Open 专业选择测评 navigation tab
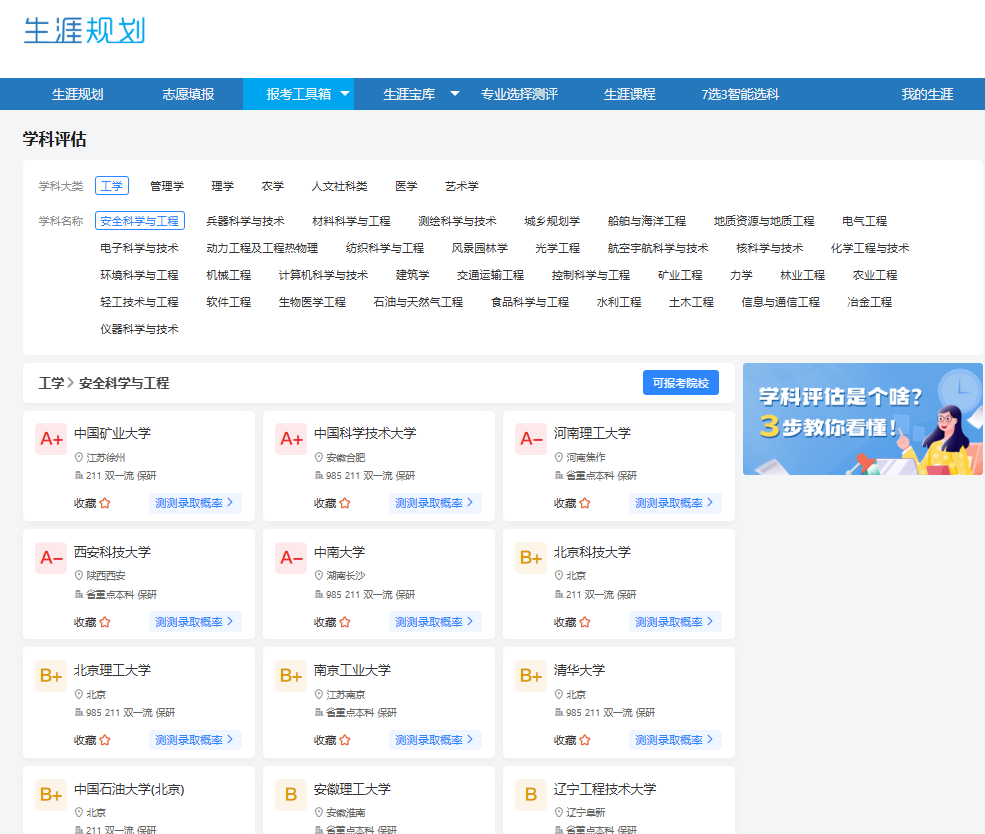 point(519,94)
